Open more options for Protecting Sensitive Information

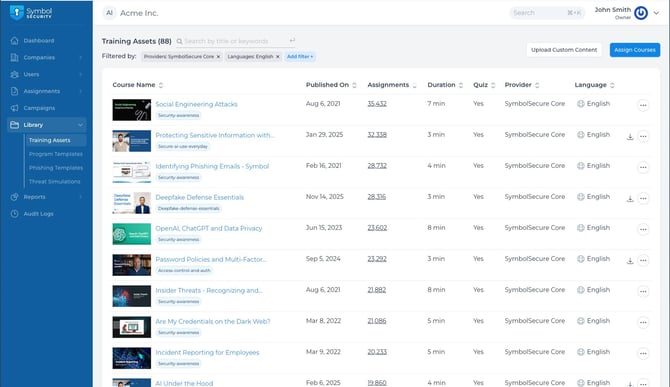[x=643, y=136]
